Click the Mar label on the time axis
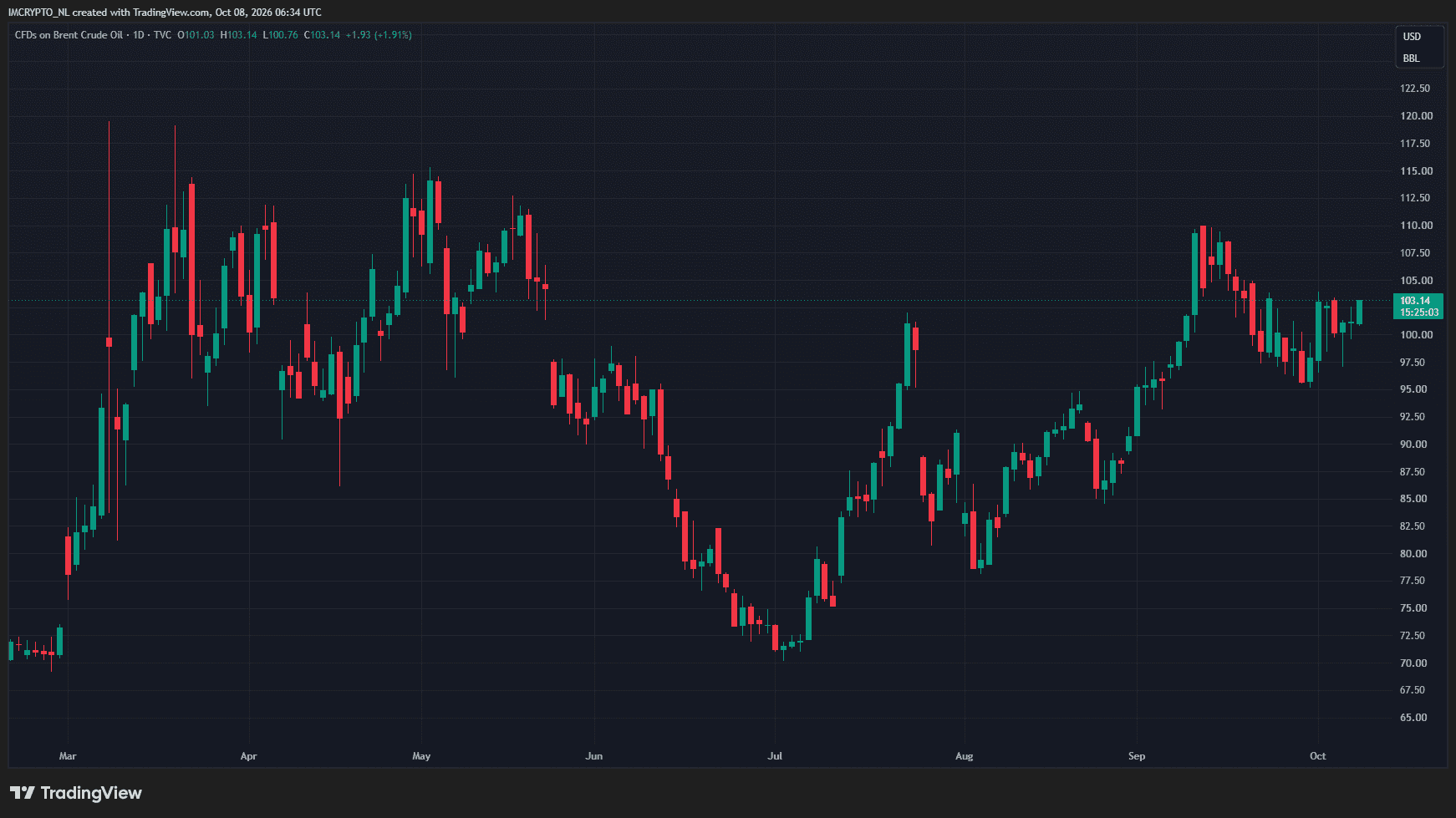Image resolution: width=1456 pixels, height=818 pixels. [x=68, y=756]
